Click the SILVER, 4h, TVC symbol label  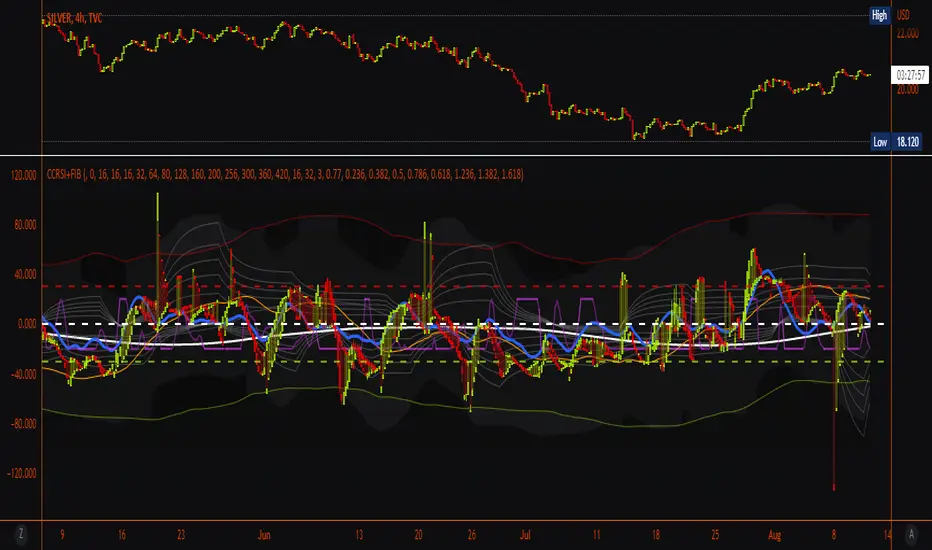(74, 18)
